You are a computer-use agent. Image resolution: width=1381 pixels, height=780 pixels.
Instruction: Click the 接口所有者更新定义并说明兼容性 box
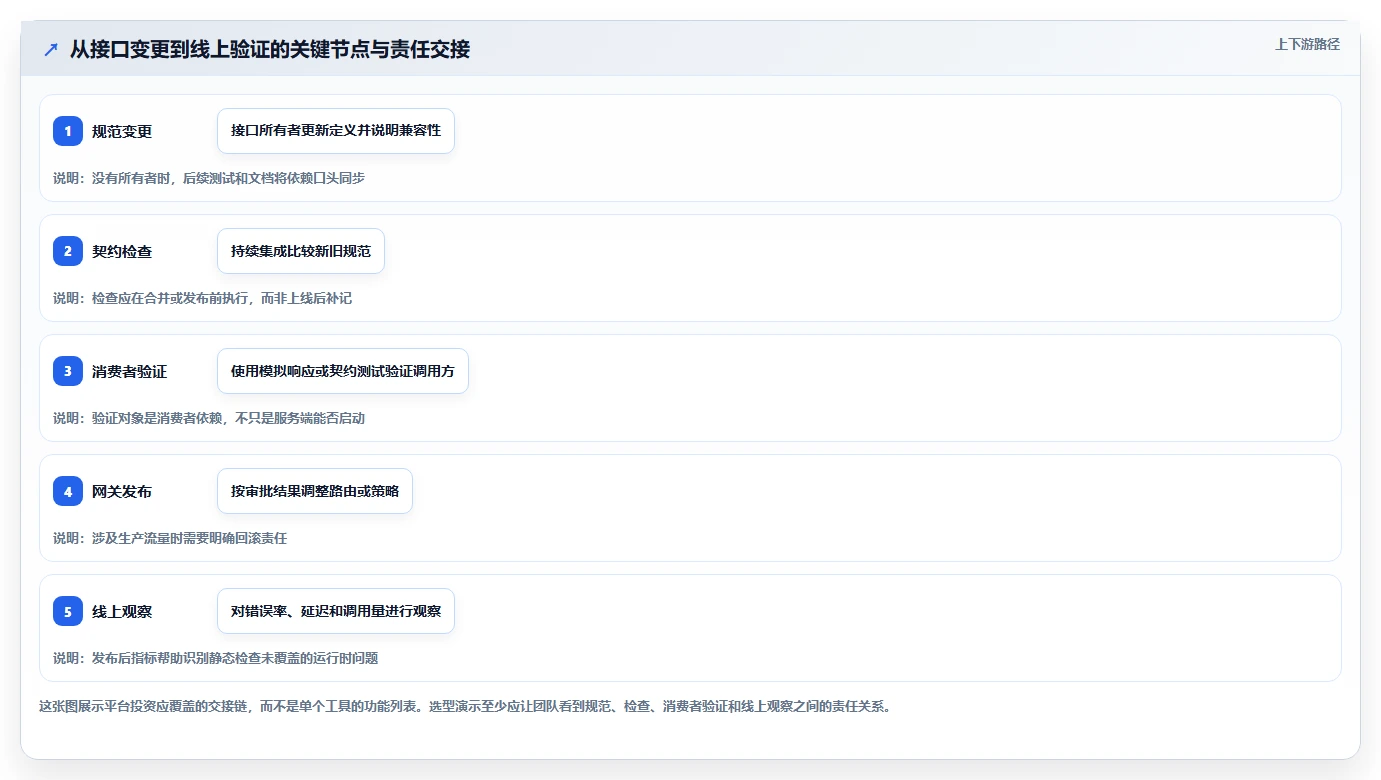click(336, 131)
